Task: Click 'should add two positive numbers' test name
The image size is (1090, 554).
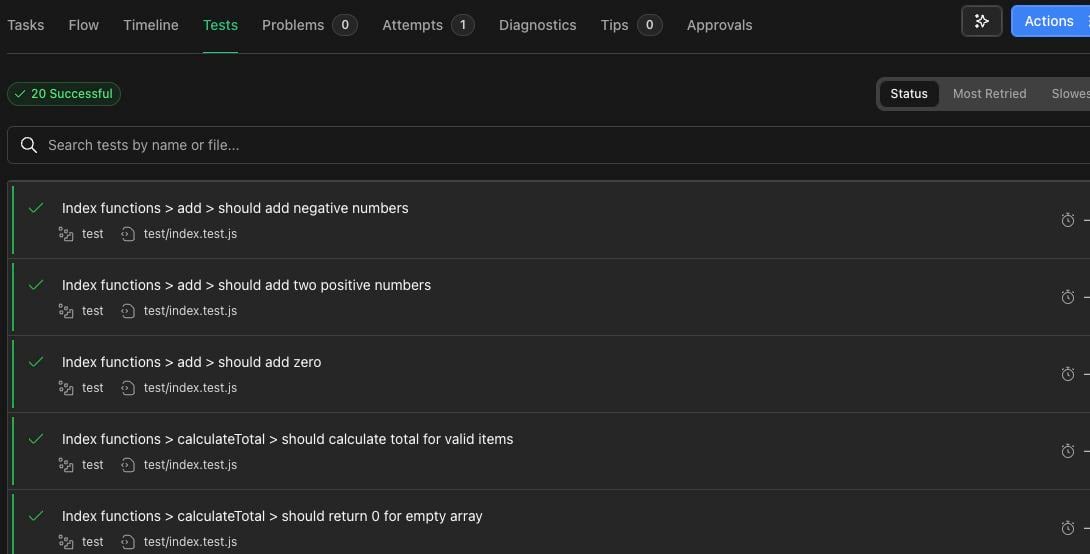Action: [x=246, y=285]
